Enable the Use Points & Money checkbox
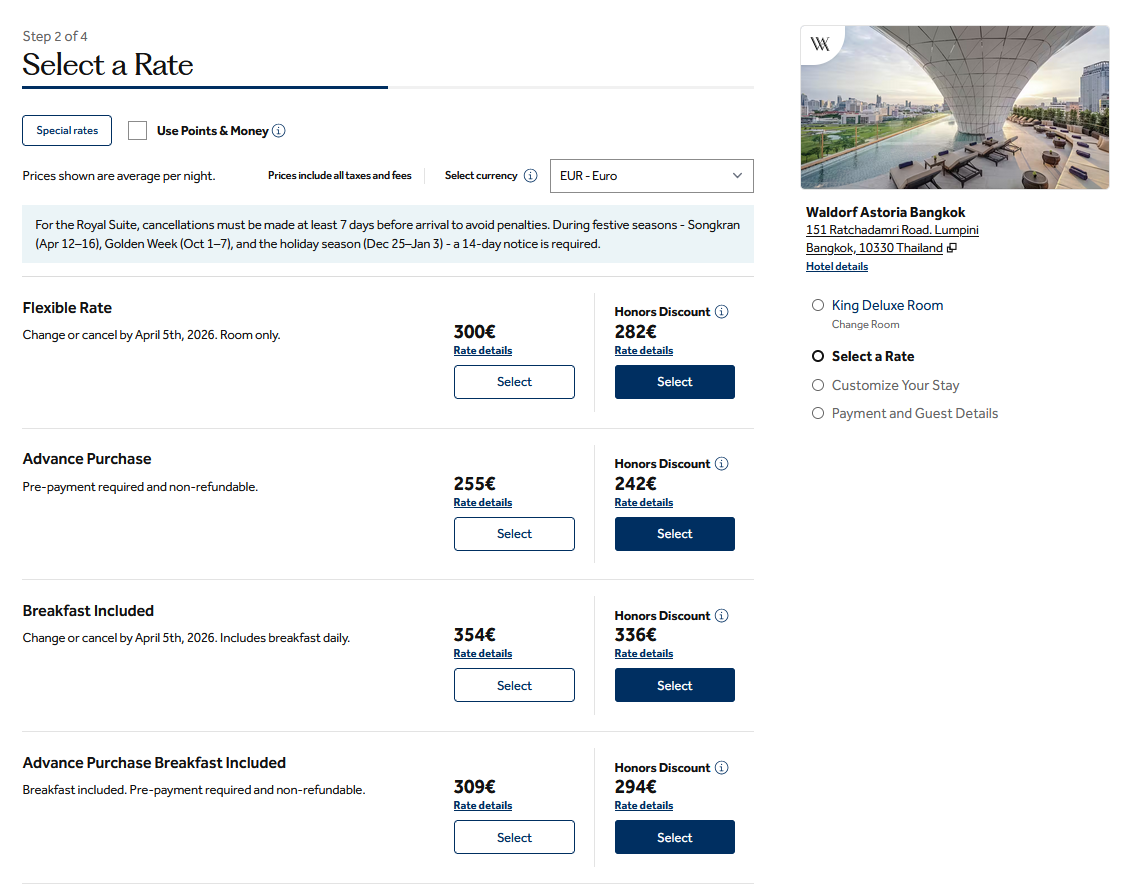Image resolution: width=1125 pixels, height=890 pixels. click(x=137, y=130)
